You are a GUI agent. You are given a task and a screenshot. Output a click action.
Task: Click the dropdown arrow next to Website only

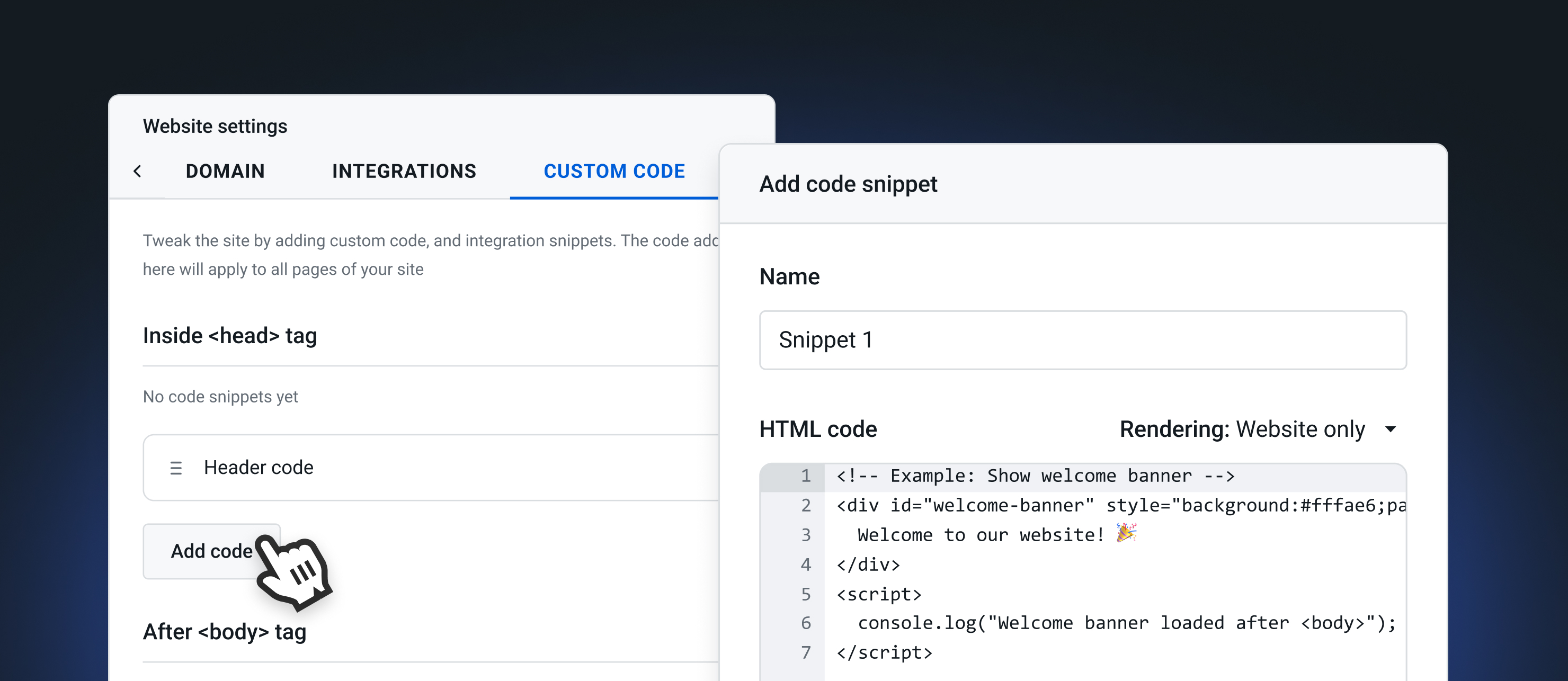pyautogui.click(x=1390, y=429)
